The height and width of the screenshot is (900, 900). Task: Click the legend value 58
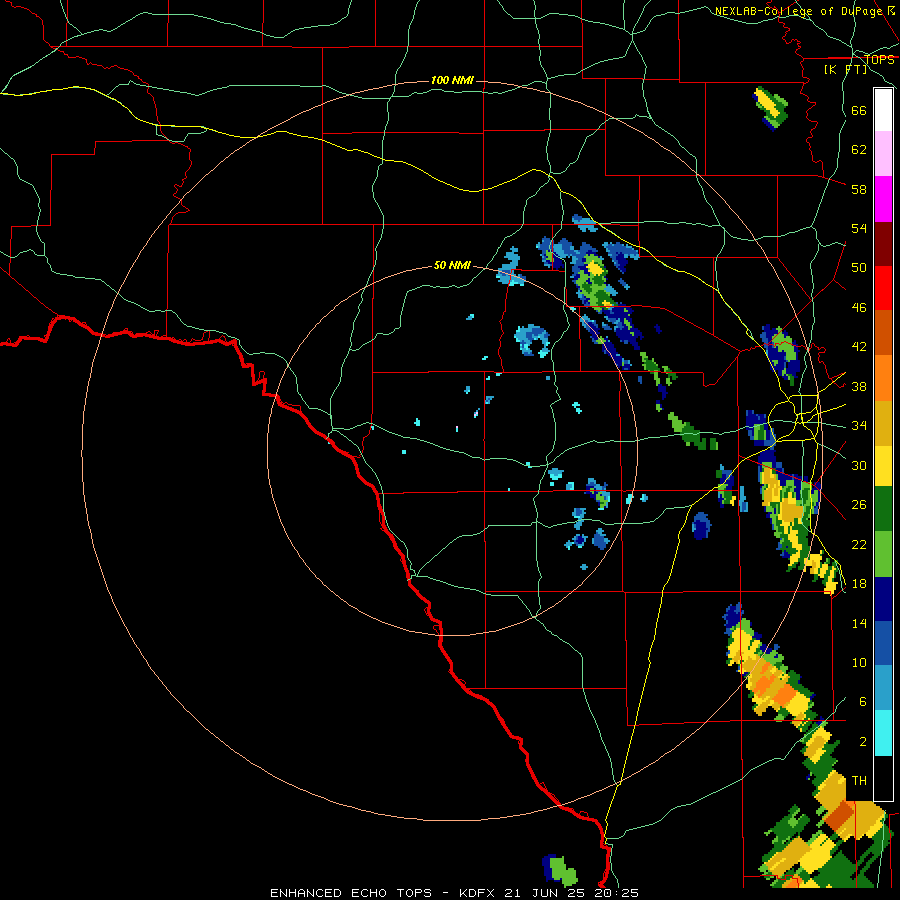pos(859,189)
